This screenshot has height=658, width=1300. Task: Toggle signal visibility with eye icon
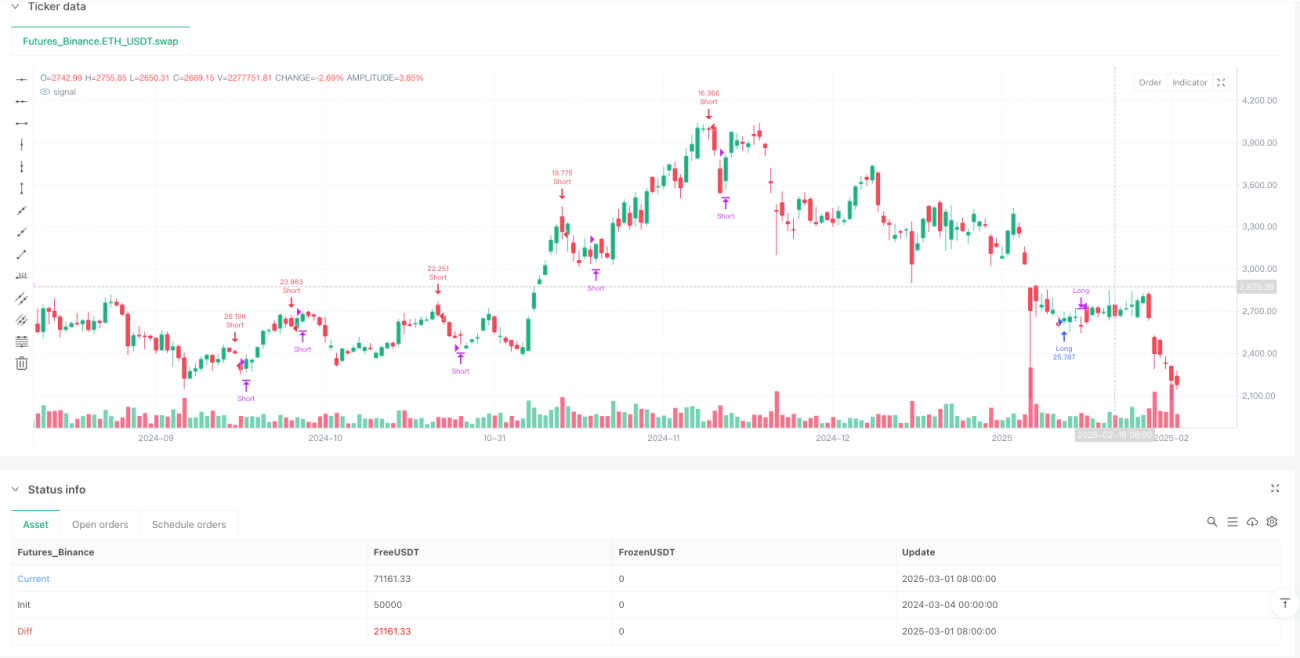(44, 92)
